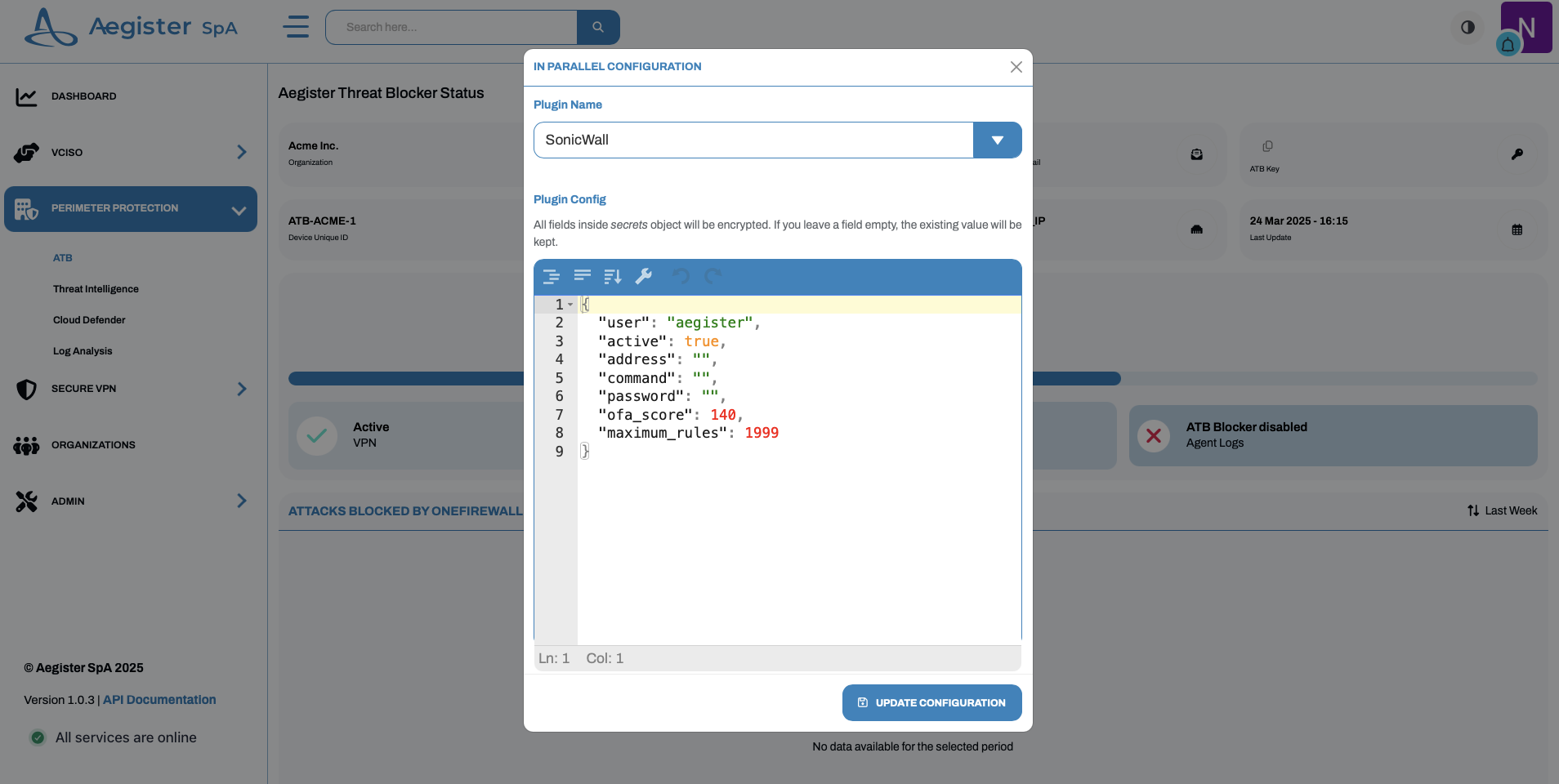Image resolution: width=1559 pixels, height=784 pixels.
Task: Focus the Search here input field
Action: [x=451, y=27]
